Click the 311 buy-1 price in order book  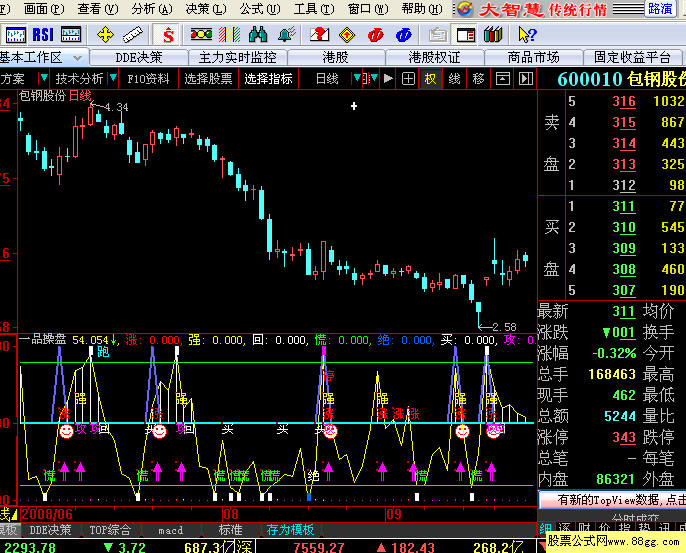(624, 206)
